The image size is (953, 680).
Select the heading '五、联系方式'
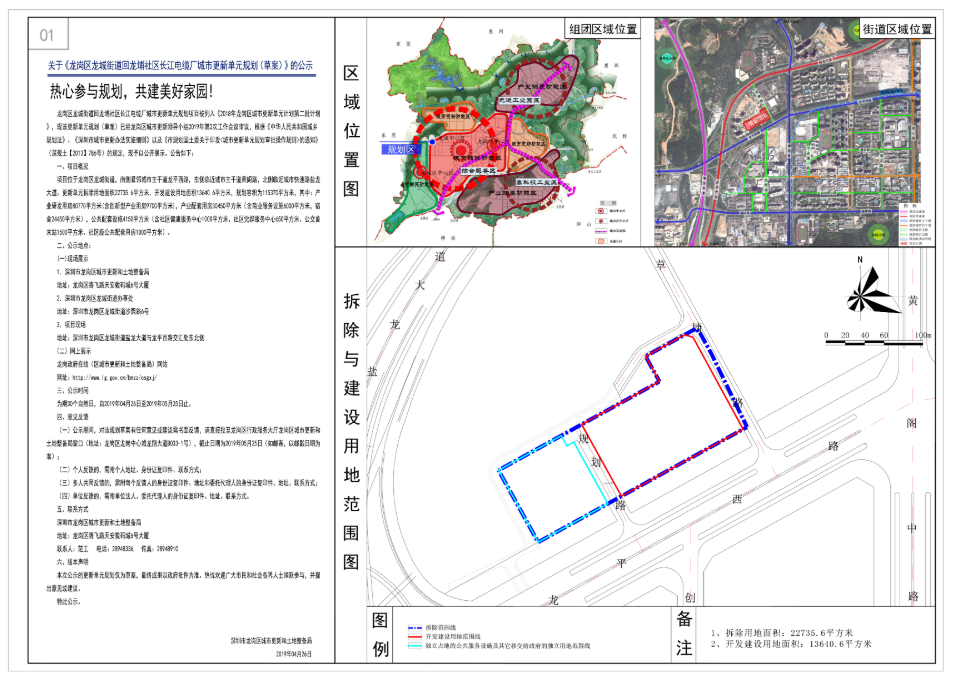(x=73, y=509)
